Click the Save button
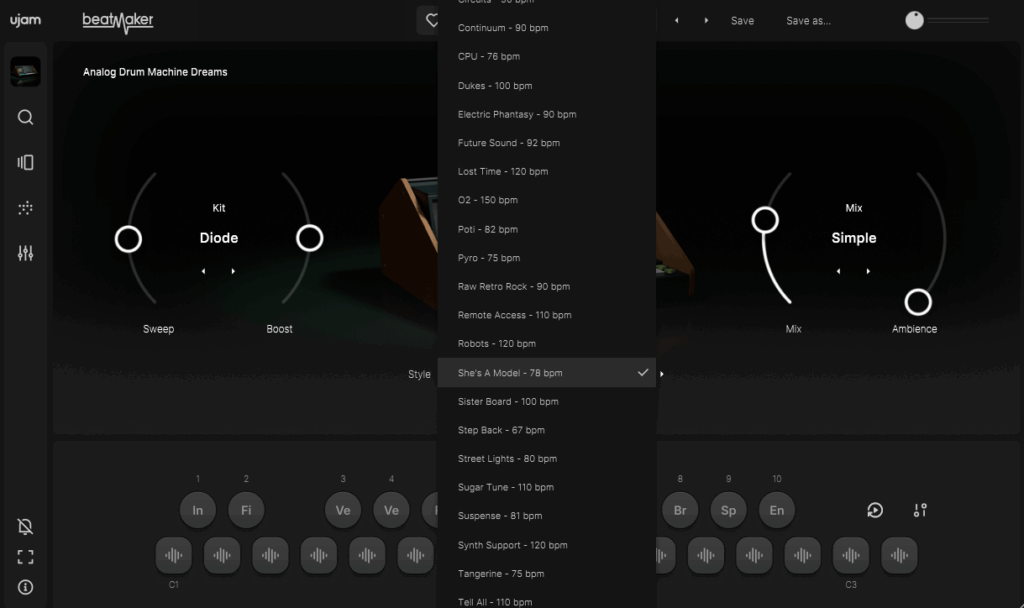This screenshot has width=1024, height=608. tap(742, 20)
